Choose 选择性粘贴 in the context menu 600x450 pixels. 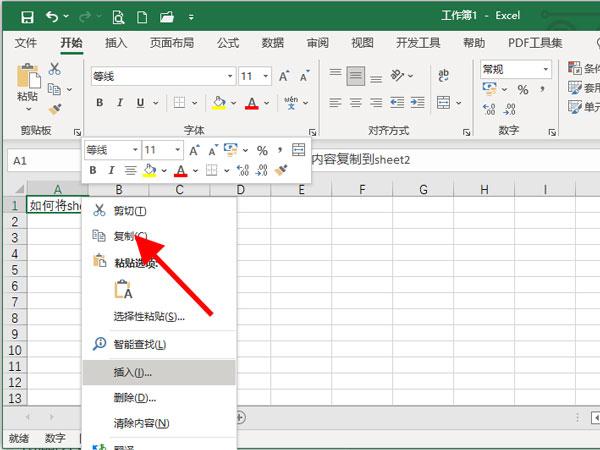click(149, 317)
